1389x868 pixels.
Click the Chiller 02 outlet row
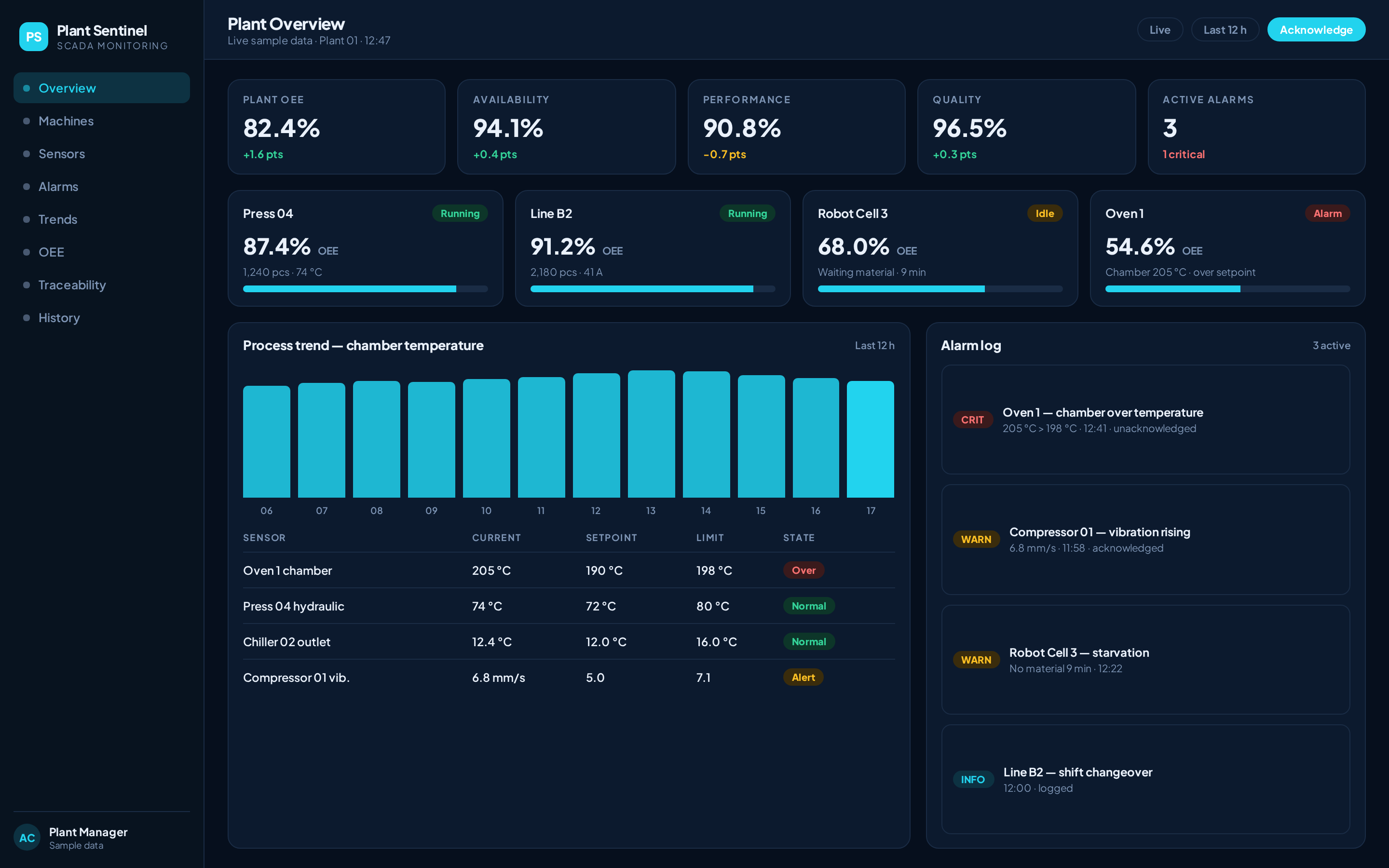click(x=569, y=641)
